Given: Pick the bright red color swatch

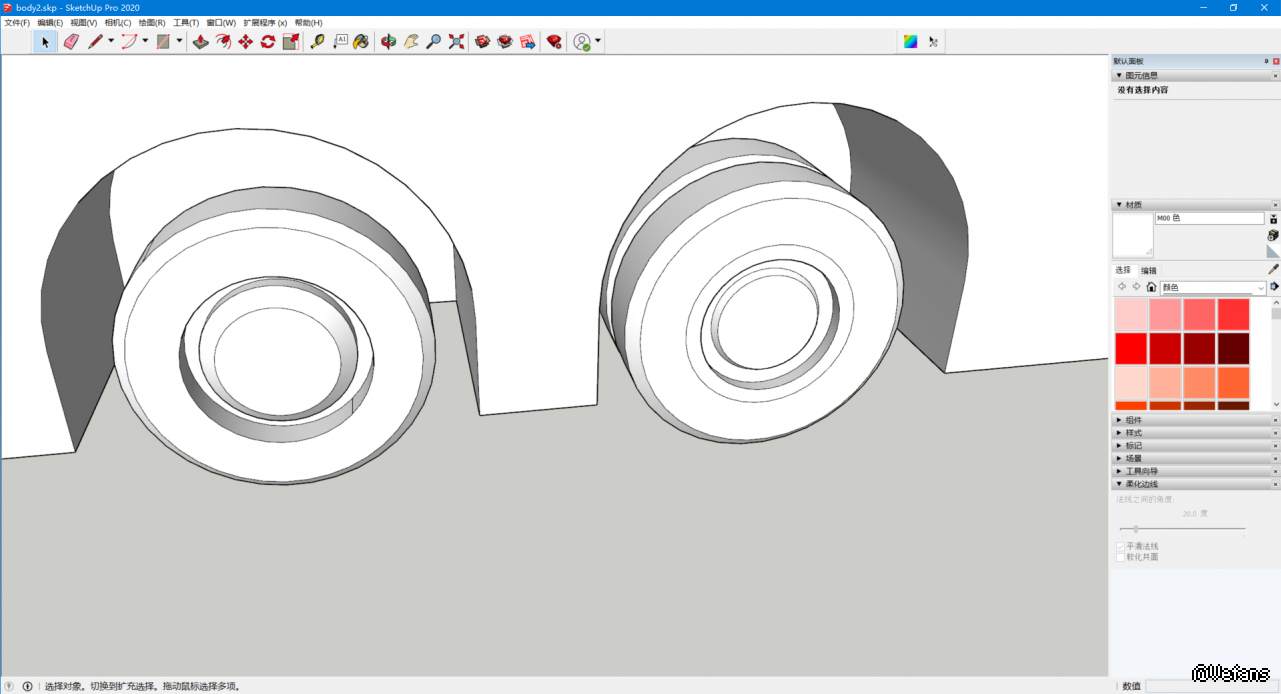Looking at the screenshot, I should (x=1131, y=348).
